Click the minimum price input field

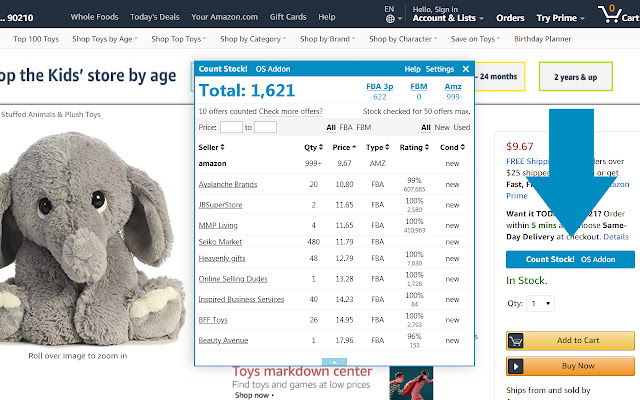point(230,127)
